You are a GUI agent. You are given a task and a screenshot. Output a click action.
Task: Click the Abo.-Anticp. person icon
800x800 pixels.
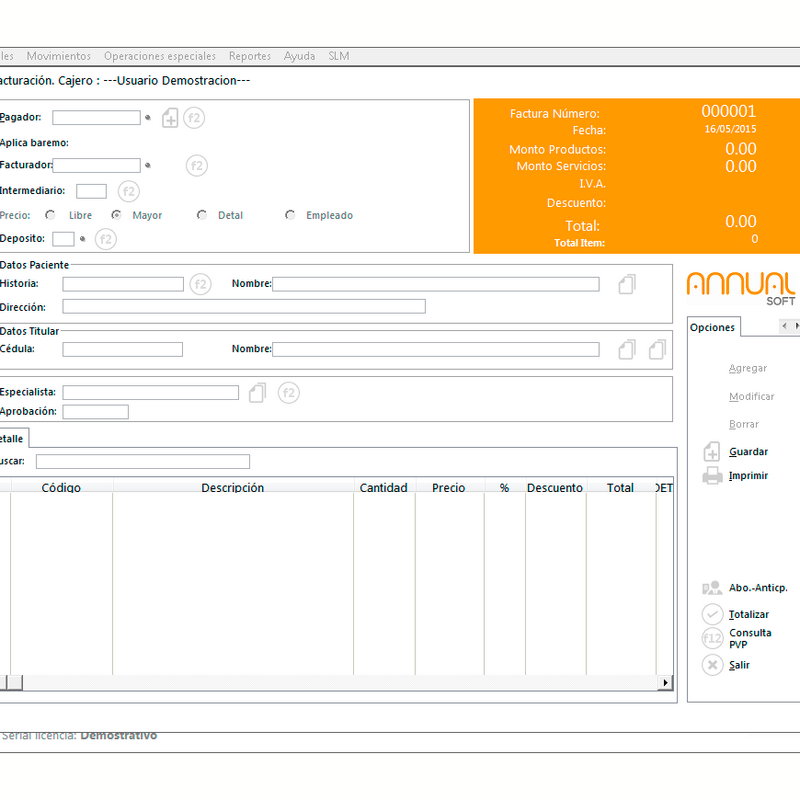[x=712, y=588]
